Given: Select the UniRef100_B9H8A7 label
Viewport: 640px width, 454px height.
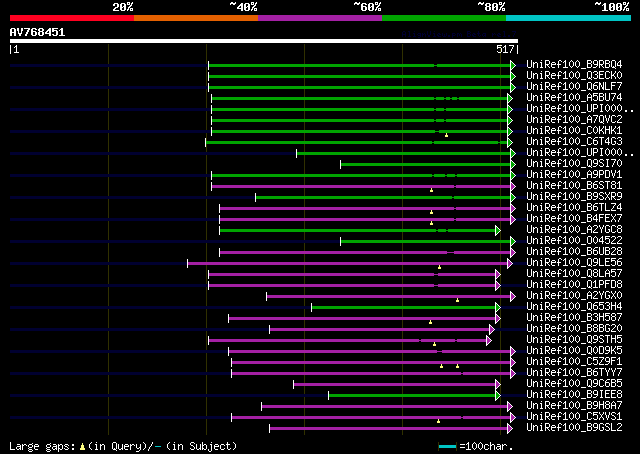Looking at the screenshot, I should (574, 406).
